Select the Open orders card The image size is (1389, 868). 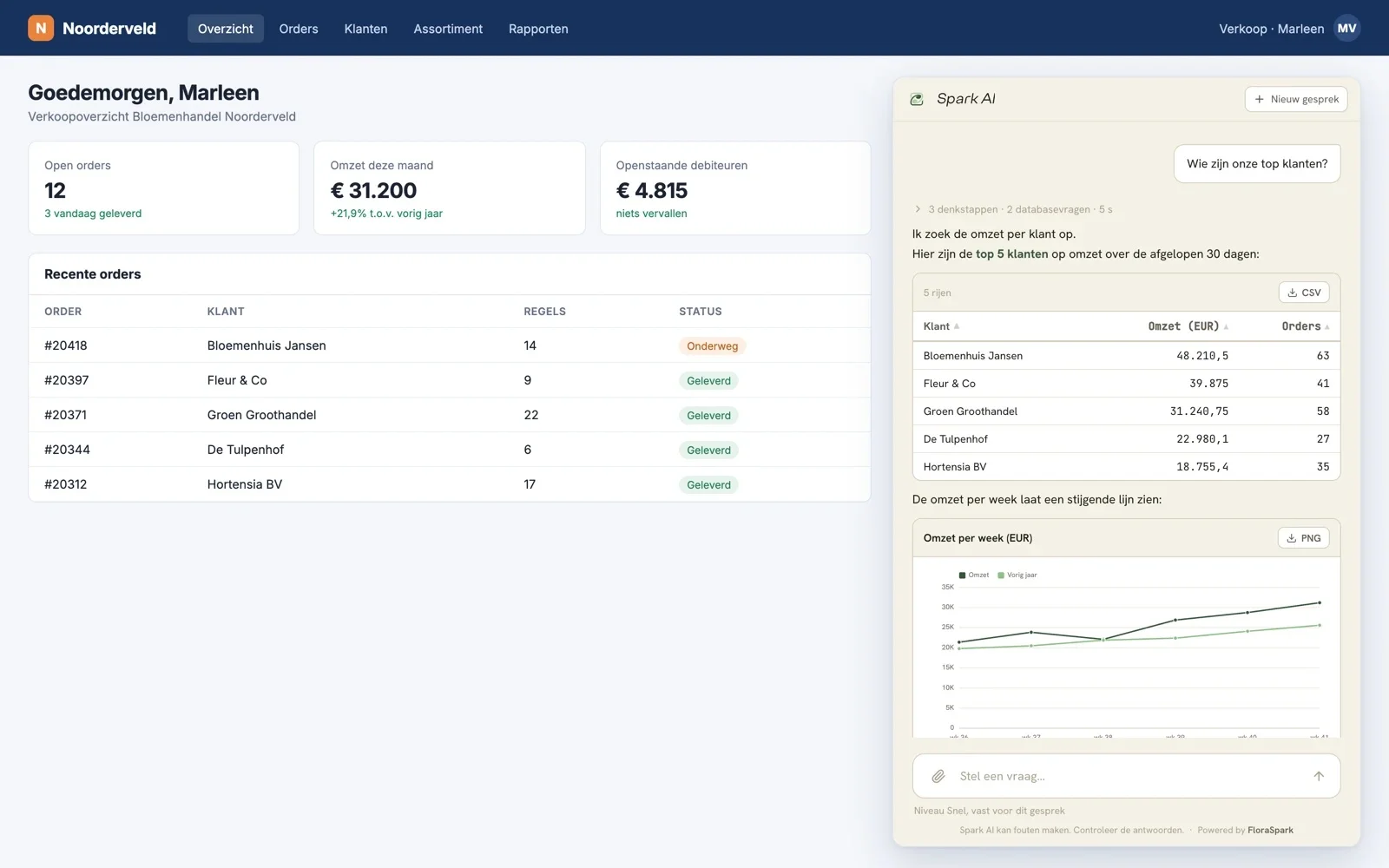163,188
